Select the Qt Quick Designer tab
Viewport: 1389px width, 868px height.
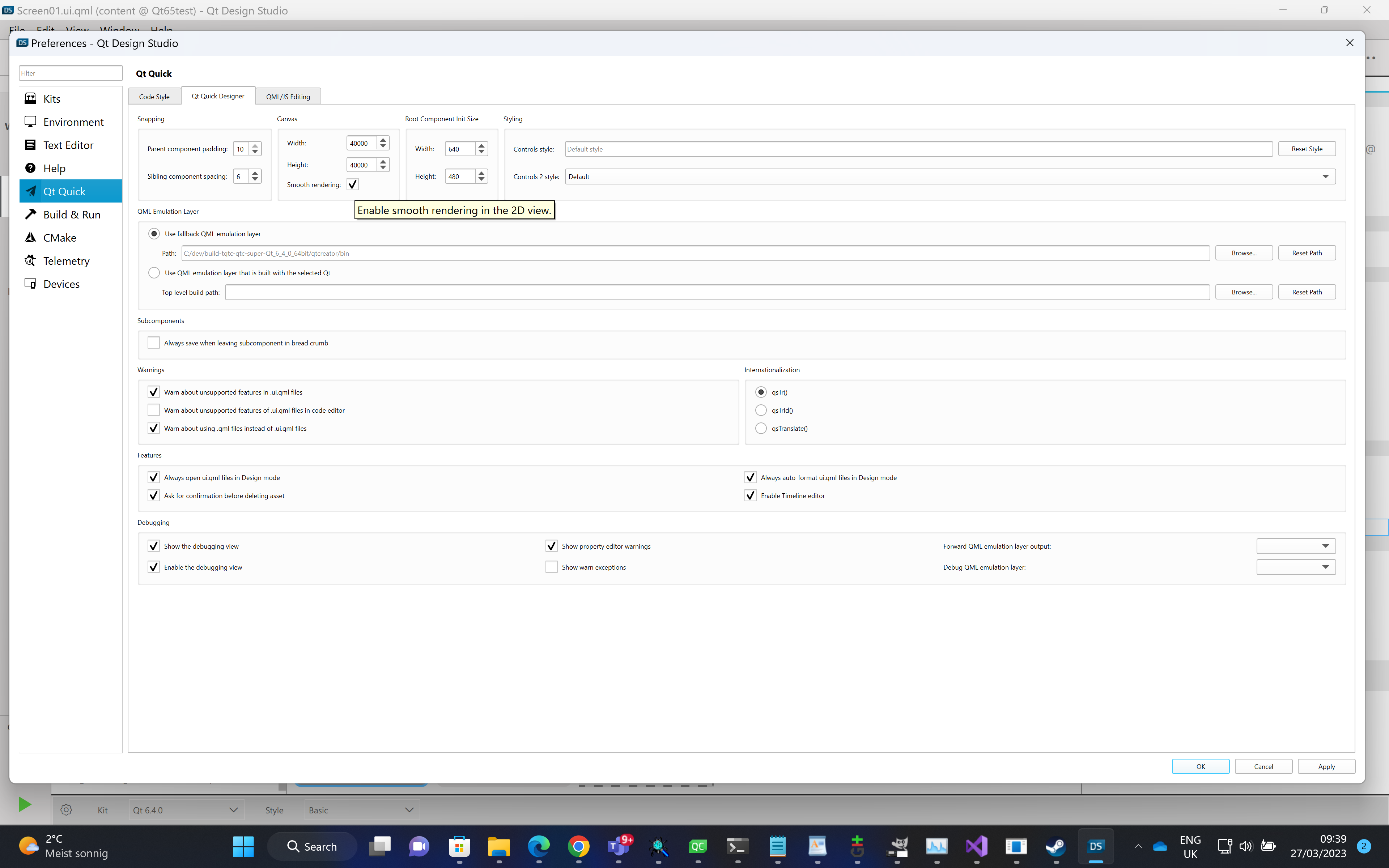217,96
